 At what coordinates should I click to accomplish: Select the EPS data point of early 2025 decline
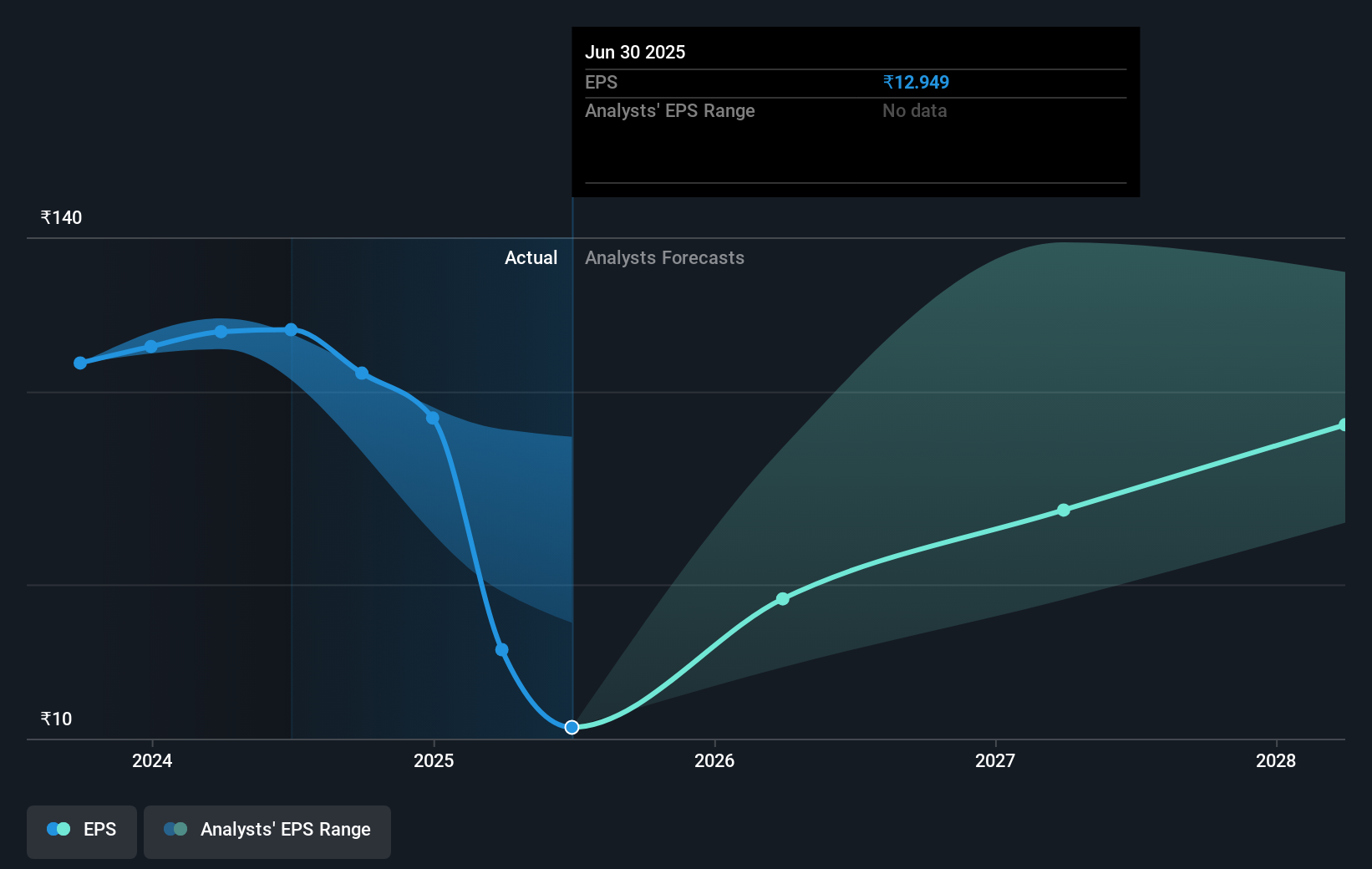point(501,649)
